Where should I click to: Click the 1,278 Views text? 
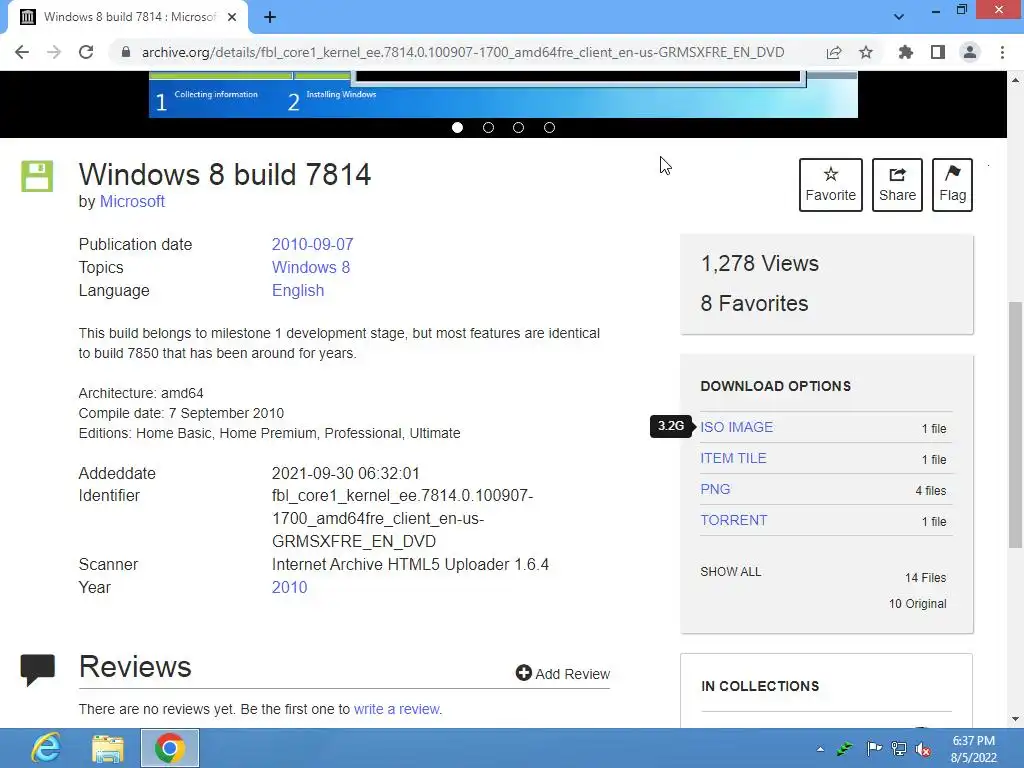pos(760,263)
